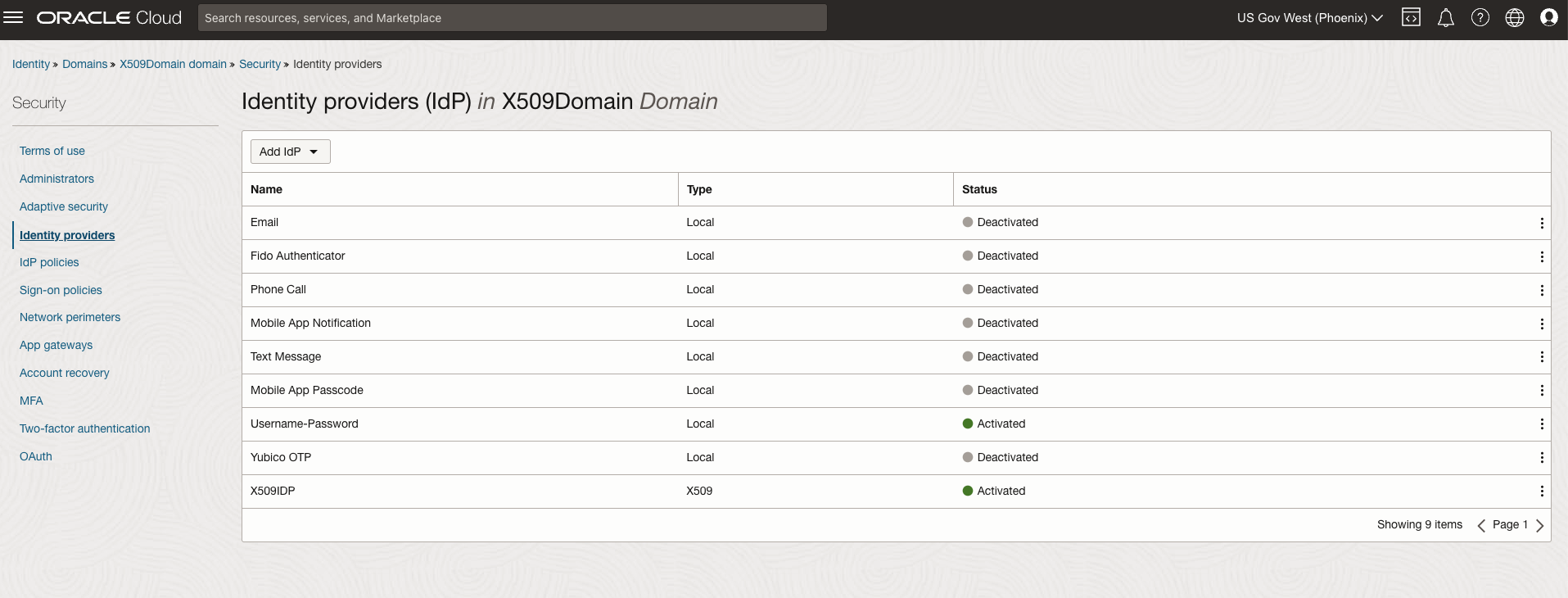Click Activated status of Username-Password
The height and width of the screenshot is (598, 1568).
994,424
